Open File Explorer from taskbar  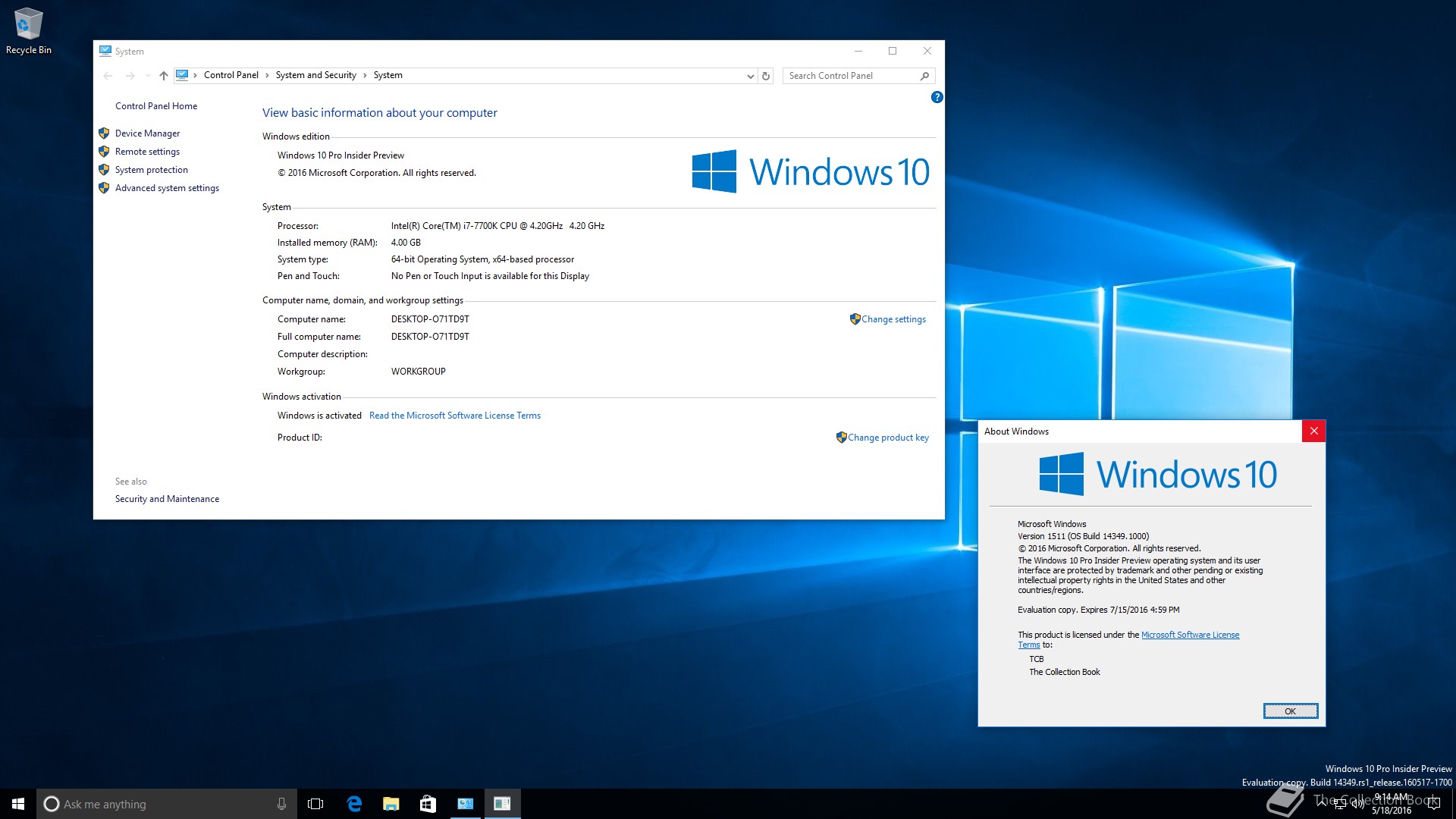[391, 804]
